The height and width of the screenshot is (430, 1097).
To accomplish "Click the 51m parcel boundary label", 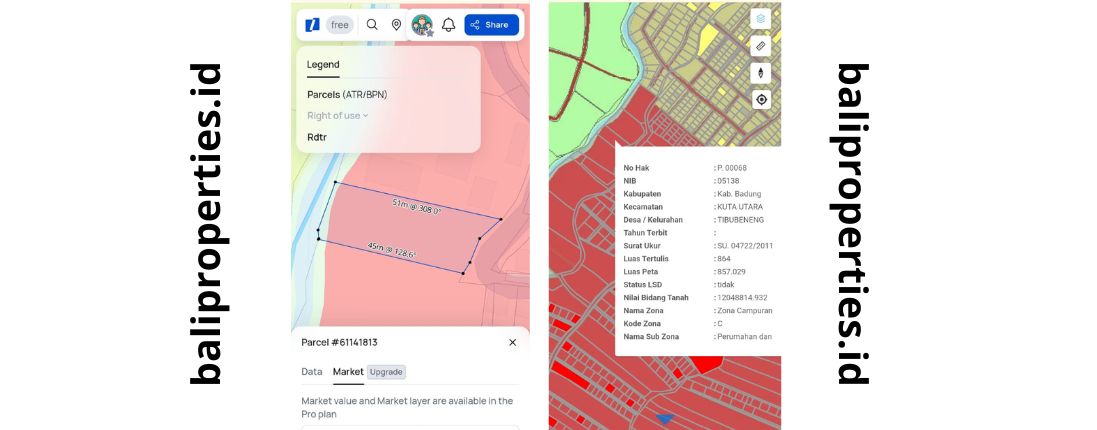I will [x=416, y=207].
